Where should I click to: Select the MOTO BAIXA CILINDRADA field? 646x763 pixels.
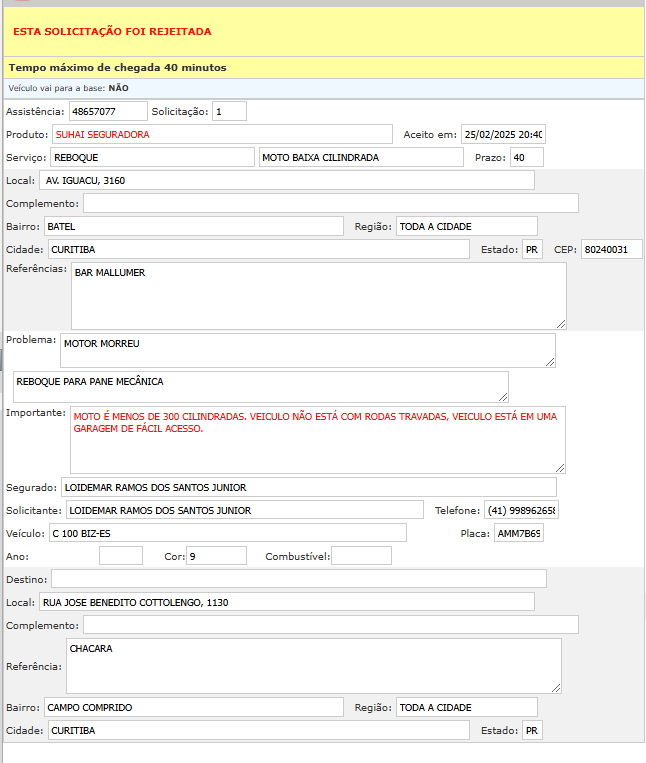360,157
